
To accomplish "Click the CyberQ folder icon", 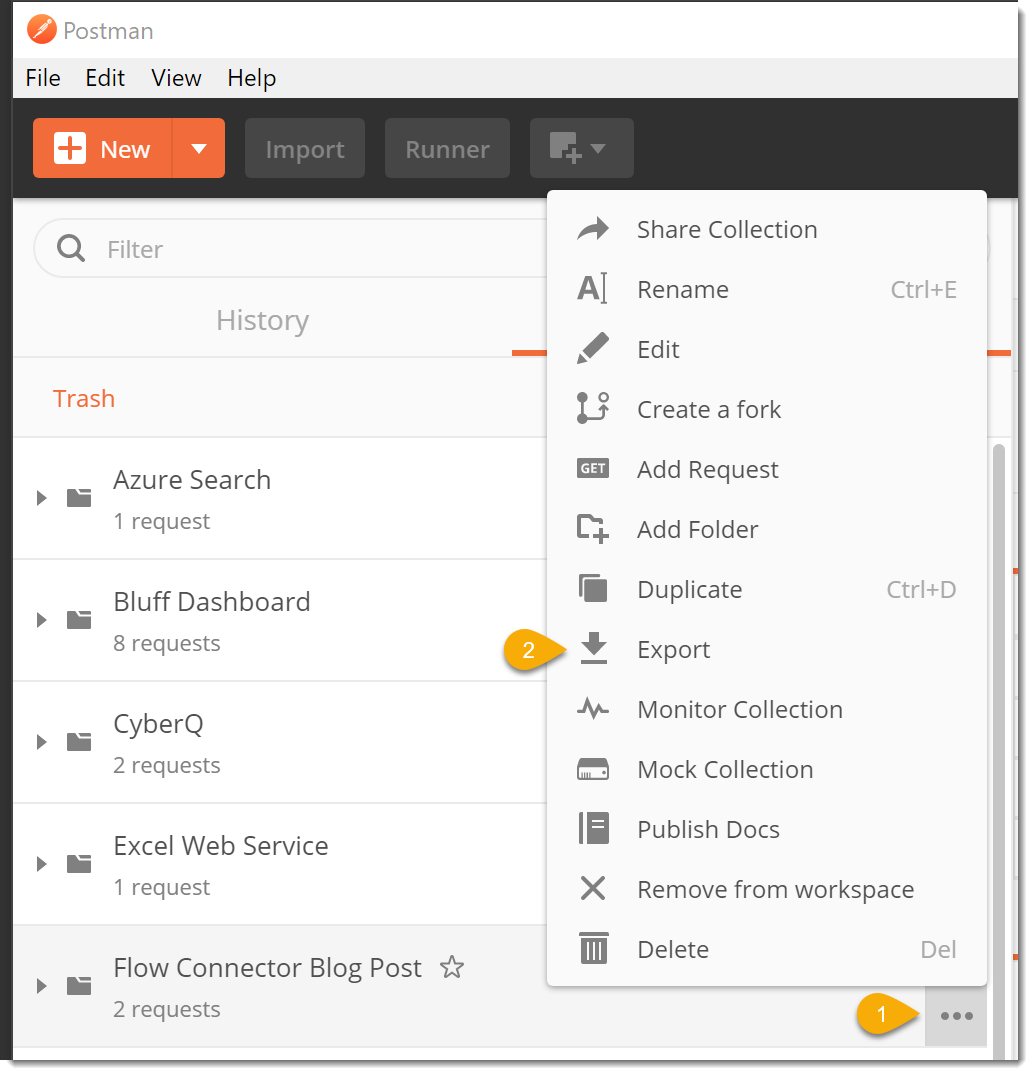I will tap(79, 742).
